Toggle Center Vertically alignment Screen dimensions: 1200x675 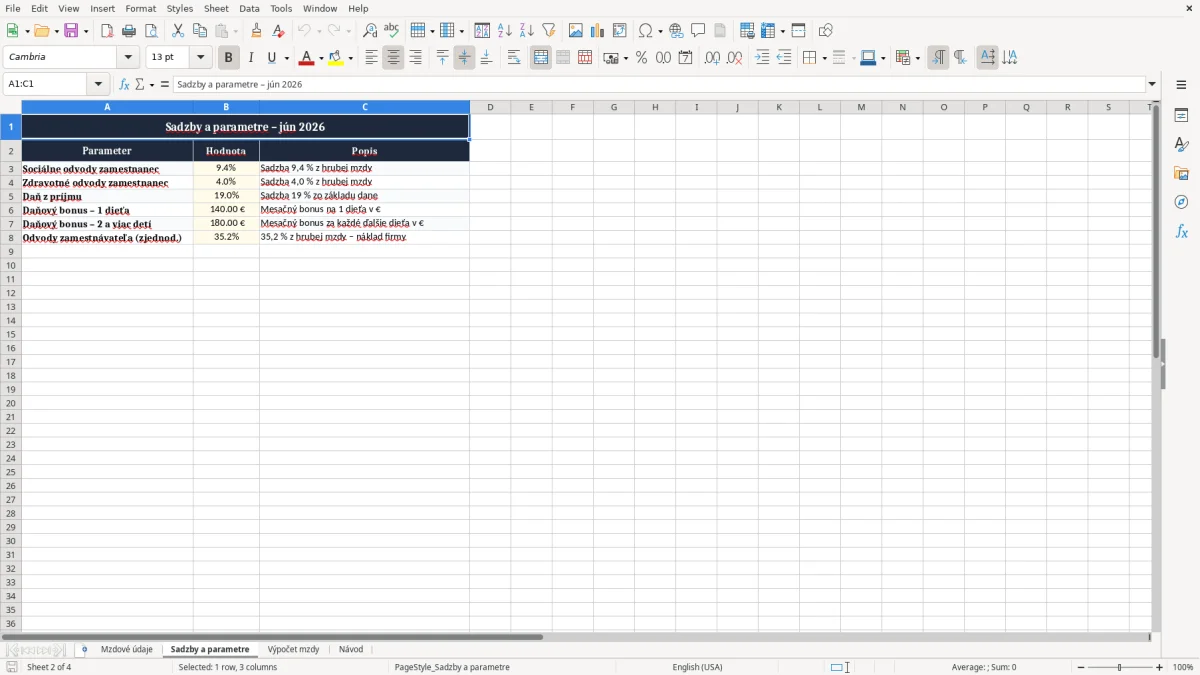[x=464, y=58]
